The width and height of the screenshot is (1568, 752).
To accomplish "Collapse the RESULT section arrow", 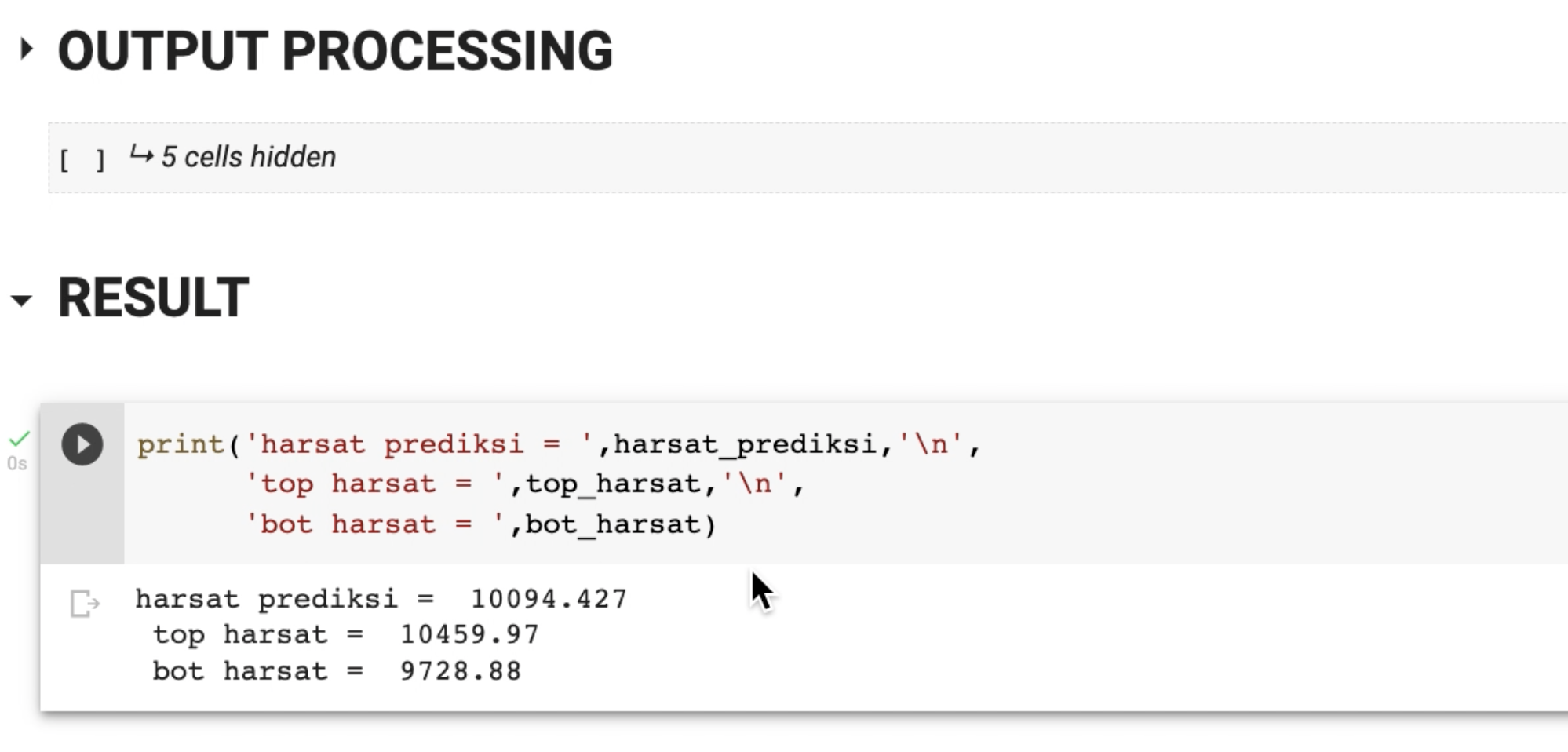I will pyautogui.click(x=22, y=300).
